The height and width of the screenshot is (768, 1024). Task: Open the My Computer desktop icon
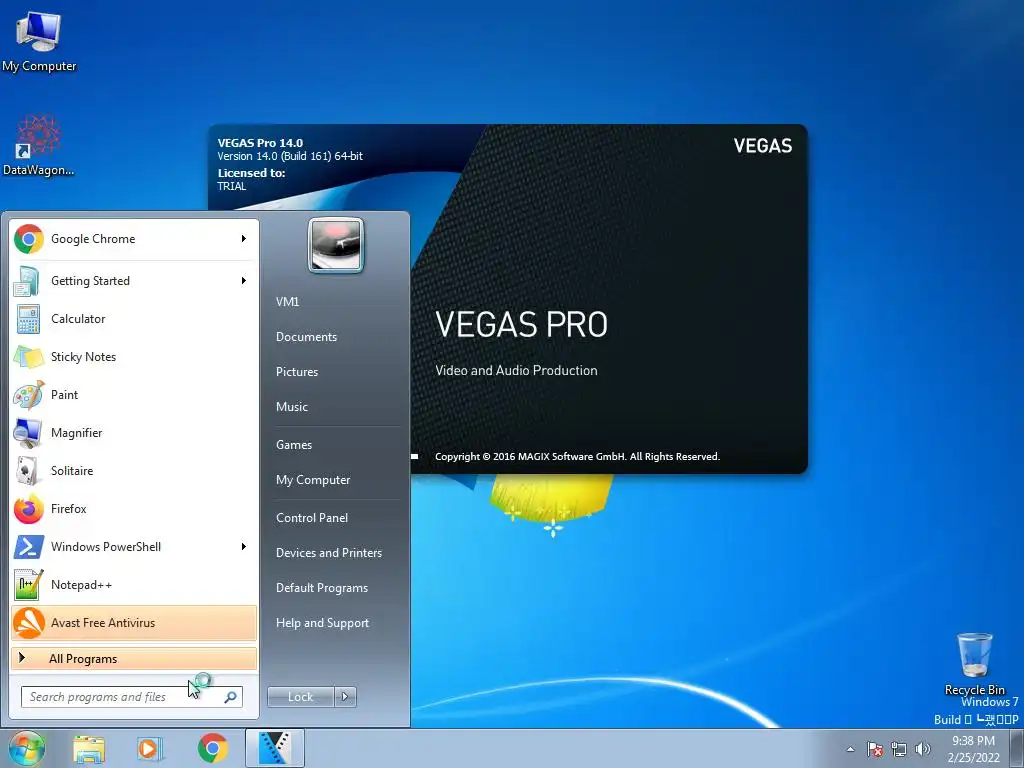coord(39,40)
